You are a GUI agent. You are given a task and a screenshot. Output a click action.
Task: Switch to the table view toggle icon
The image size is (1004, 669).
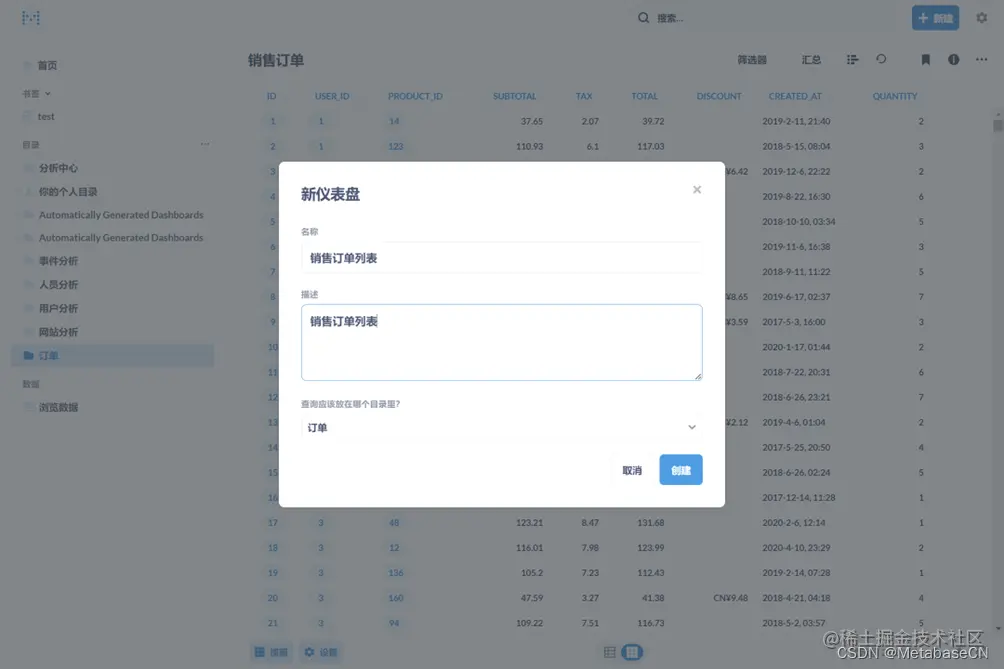(x=610, y=652)
